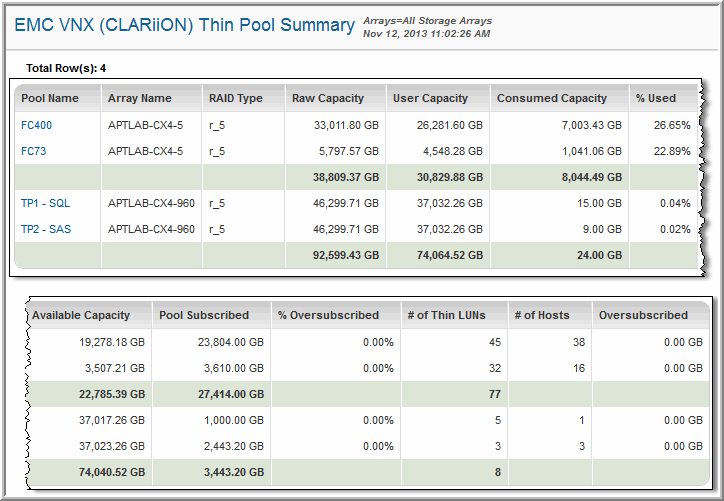Click the Array Name column header
724x501 pixels.
(x=140, y=98)
